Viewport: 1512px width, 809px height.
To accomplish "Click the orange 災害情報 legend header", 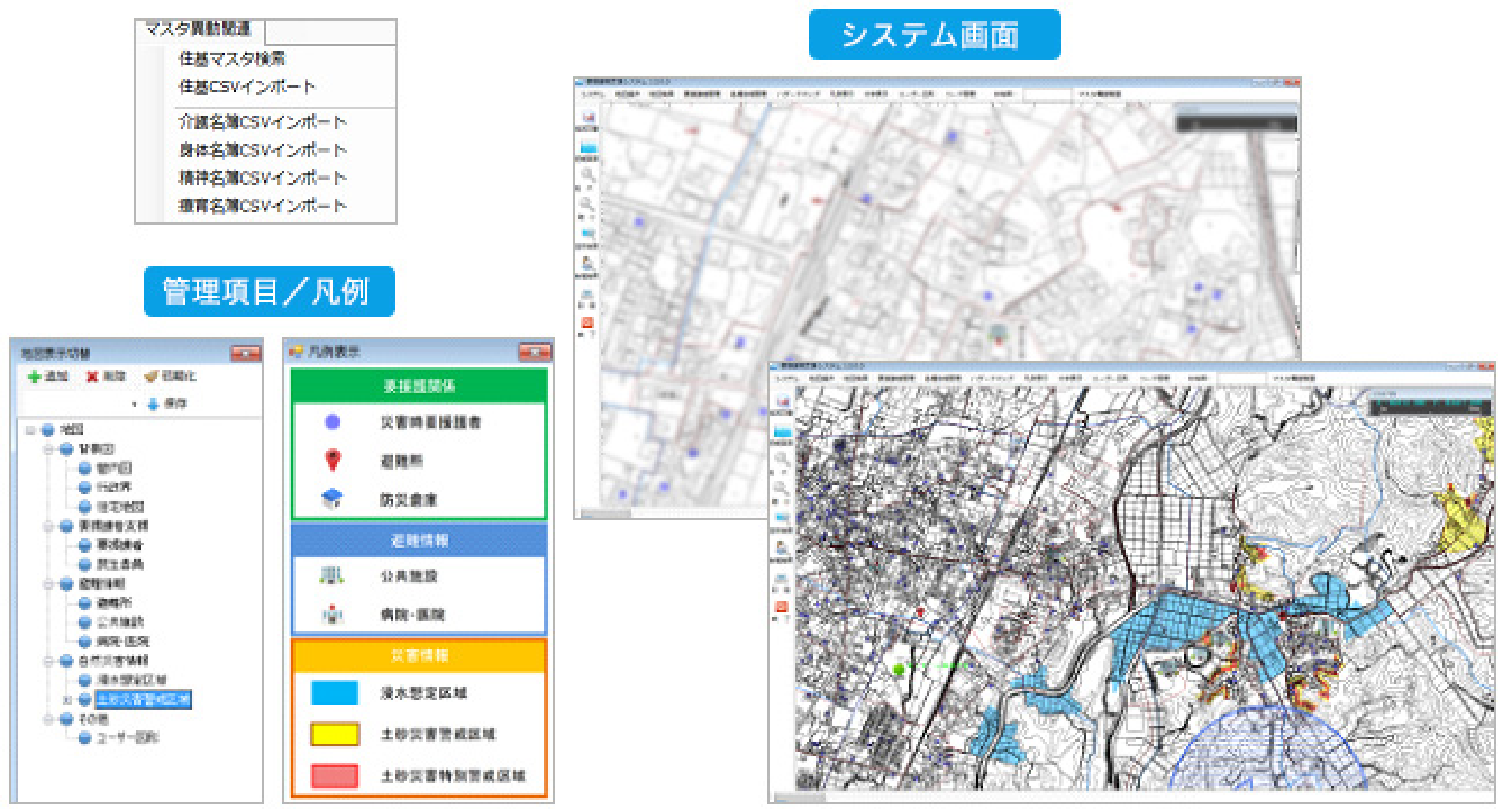I will click(x=419, y=656).
